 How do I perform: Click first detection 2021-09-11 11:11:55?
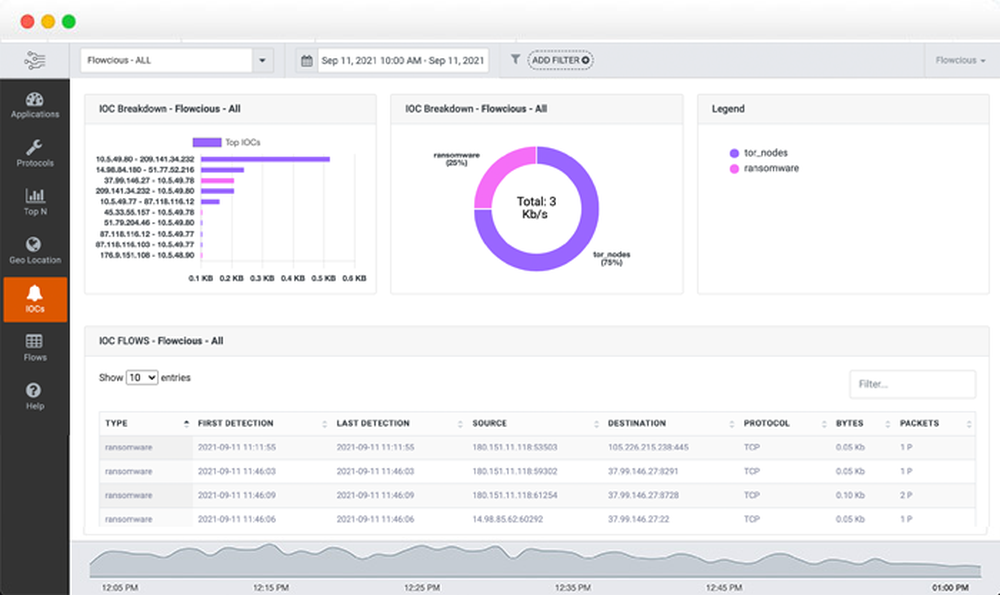point(237,447)
